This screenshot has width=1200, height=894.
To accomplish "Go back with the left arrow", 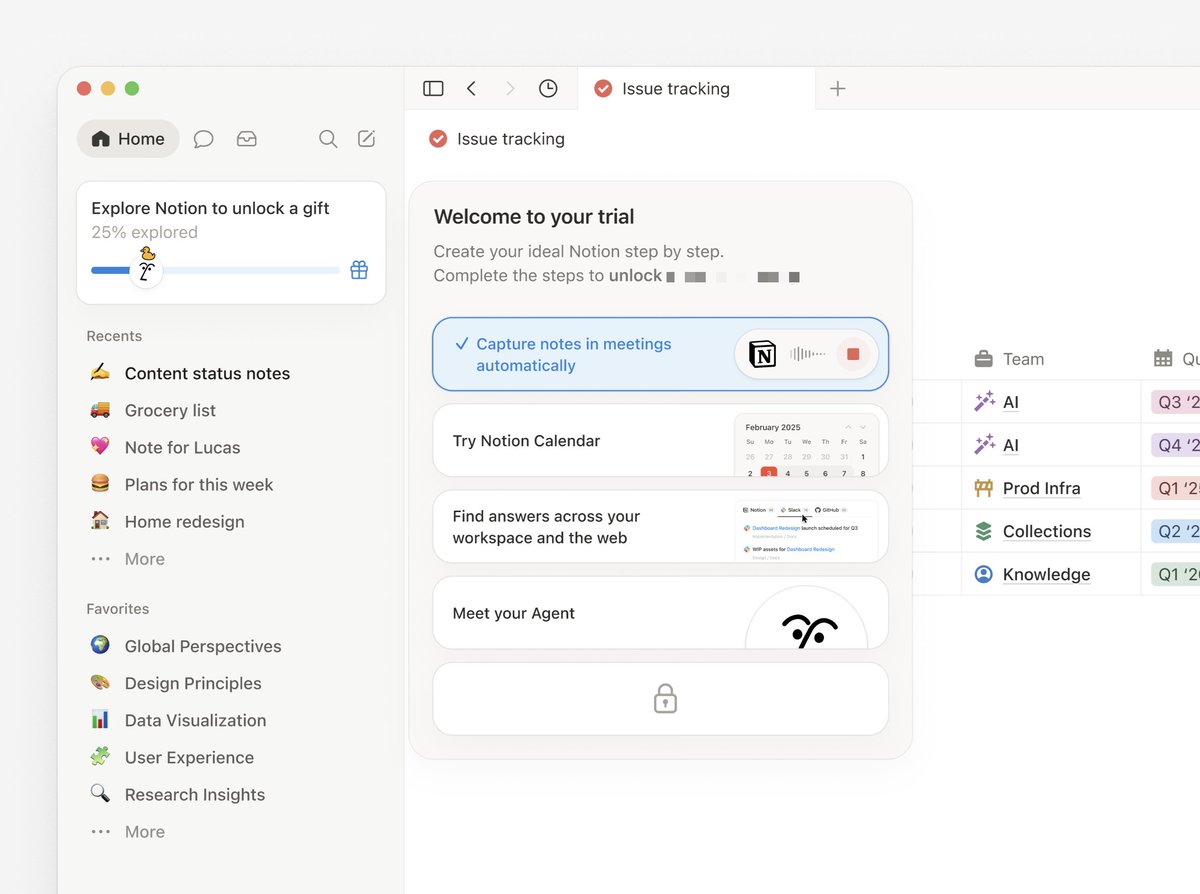I will coord(471,88).
